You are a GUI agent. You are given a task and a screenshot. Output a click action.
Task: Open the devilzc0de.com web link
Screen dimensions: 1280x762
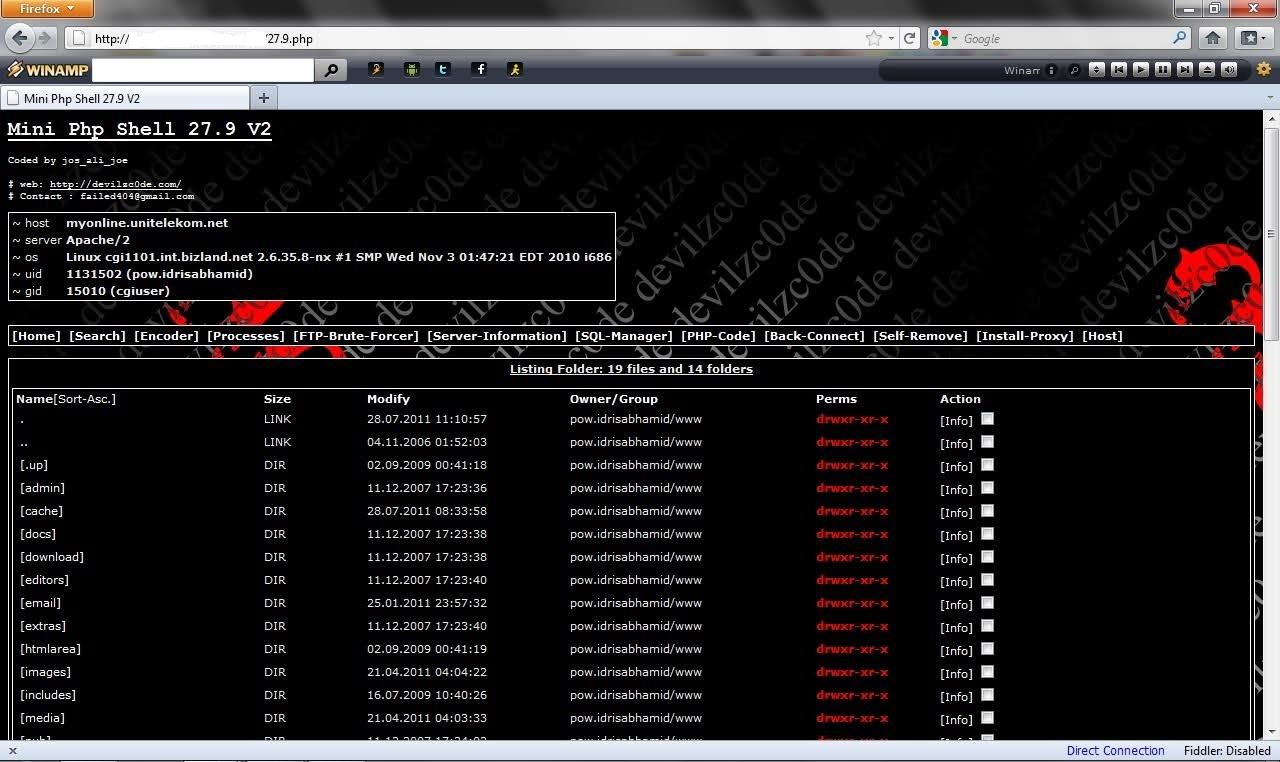tap(115, 184)
